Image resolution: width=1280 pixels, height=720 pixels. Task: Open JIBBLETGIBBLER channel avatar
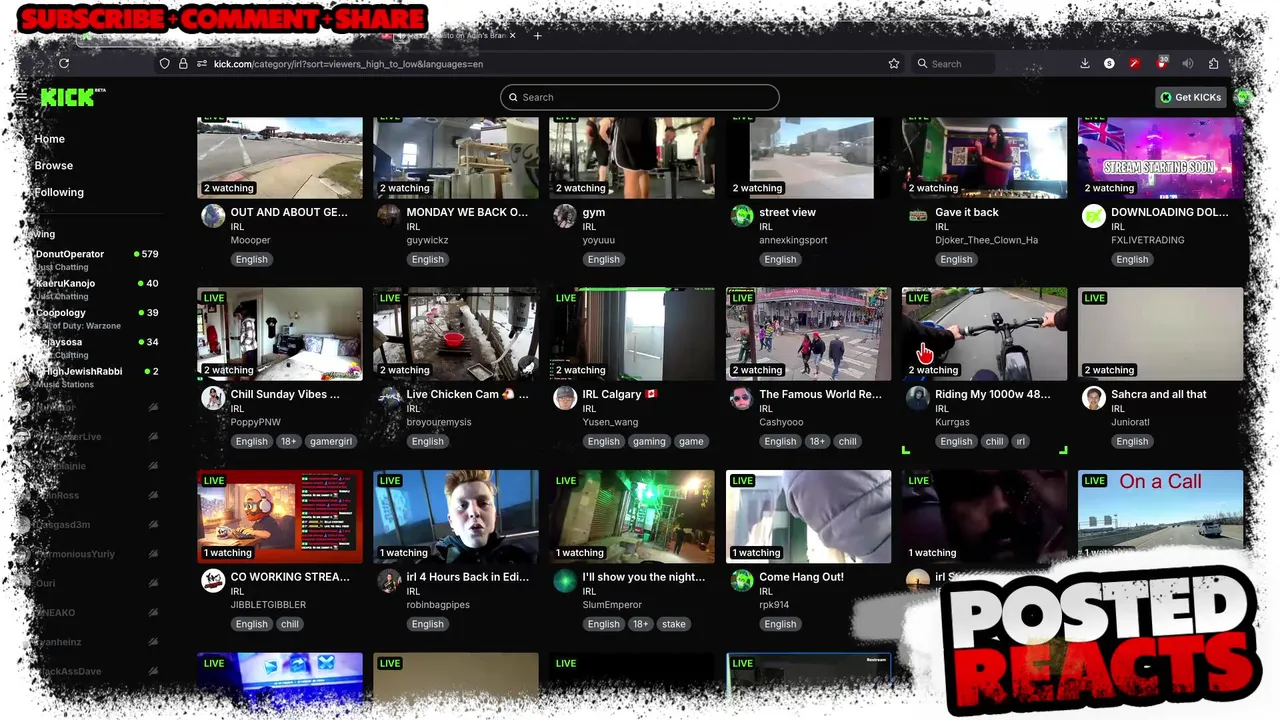pyautogui.click(x=213, y=581)
